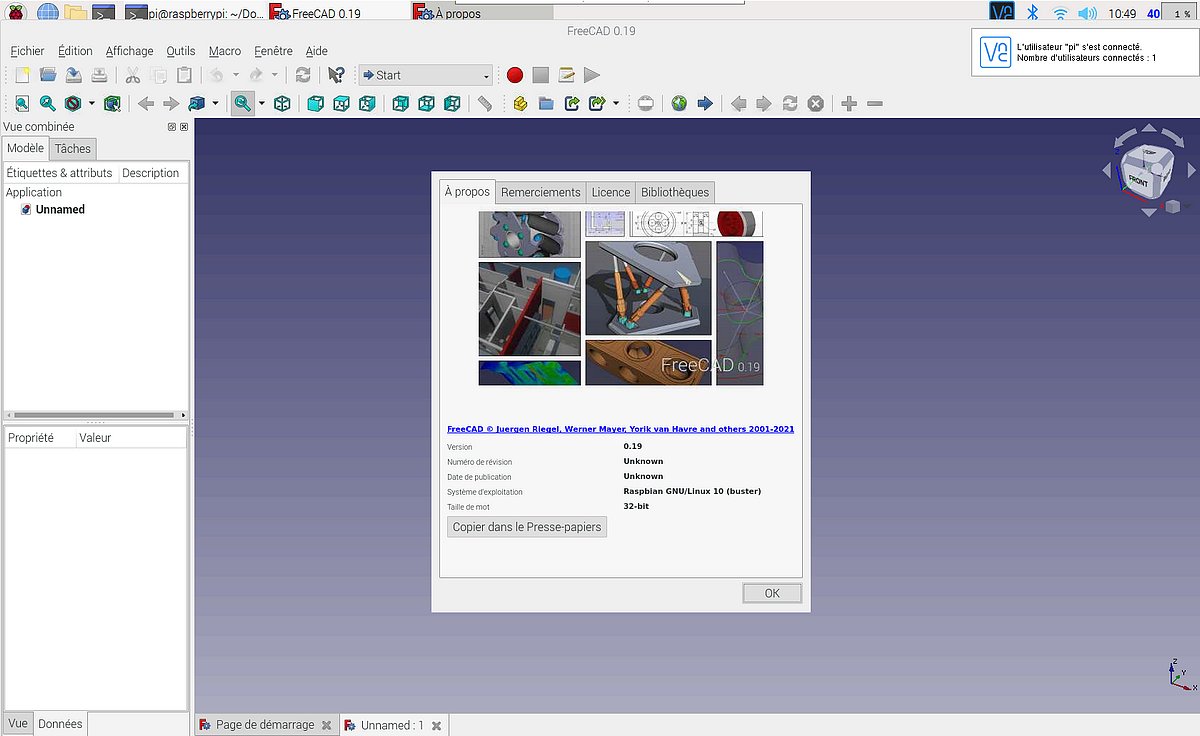Viewport: 1200px width, 736px height.
Task: Click the model tree horizontal scrollbar
Action: pyautogui.click(x=95, y=415)
